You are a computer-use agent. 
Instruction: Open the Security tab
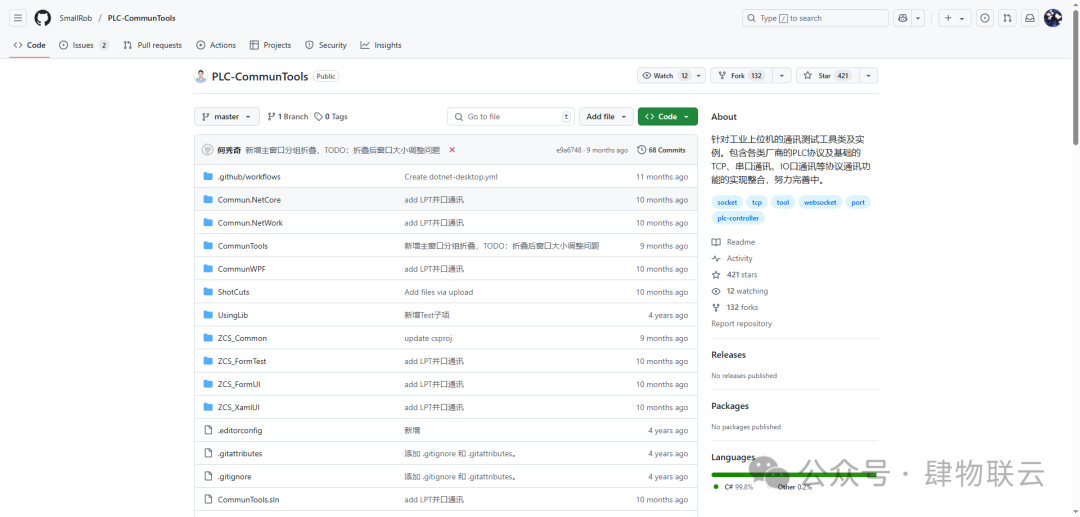click(326, 45)
